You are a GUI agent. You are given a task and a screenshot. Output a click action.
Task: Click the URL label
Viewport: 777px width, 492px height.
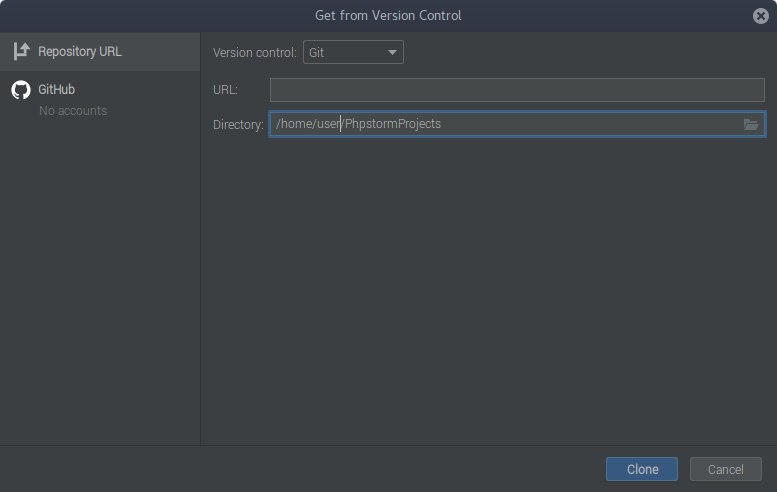point(225,90)
